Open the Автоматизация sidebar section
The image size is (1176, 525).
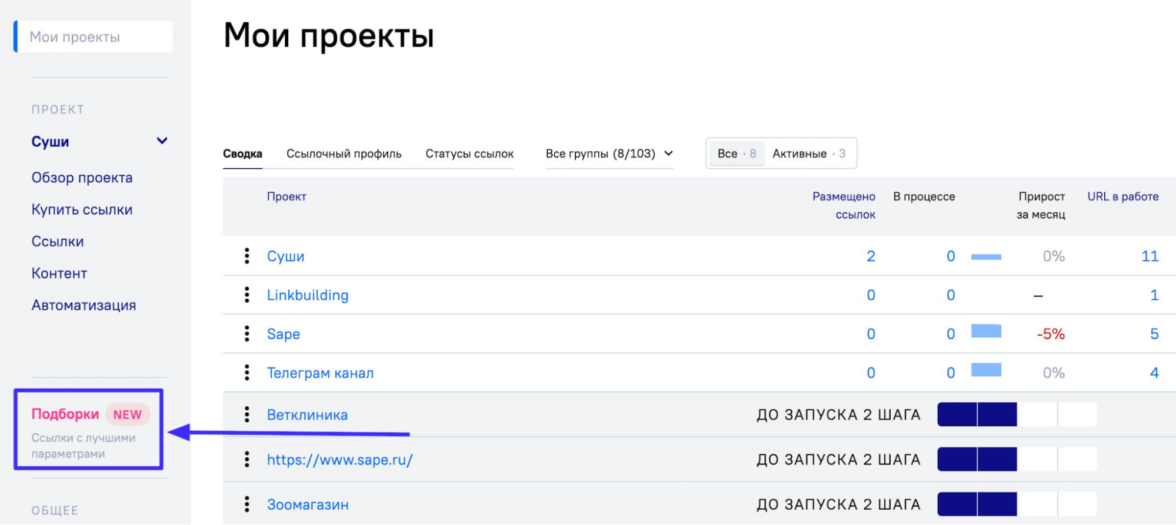[x=84, y=305]
